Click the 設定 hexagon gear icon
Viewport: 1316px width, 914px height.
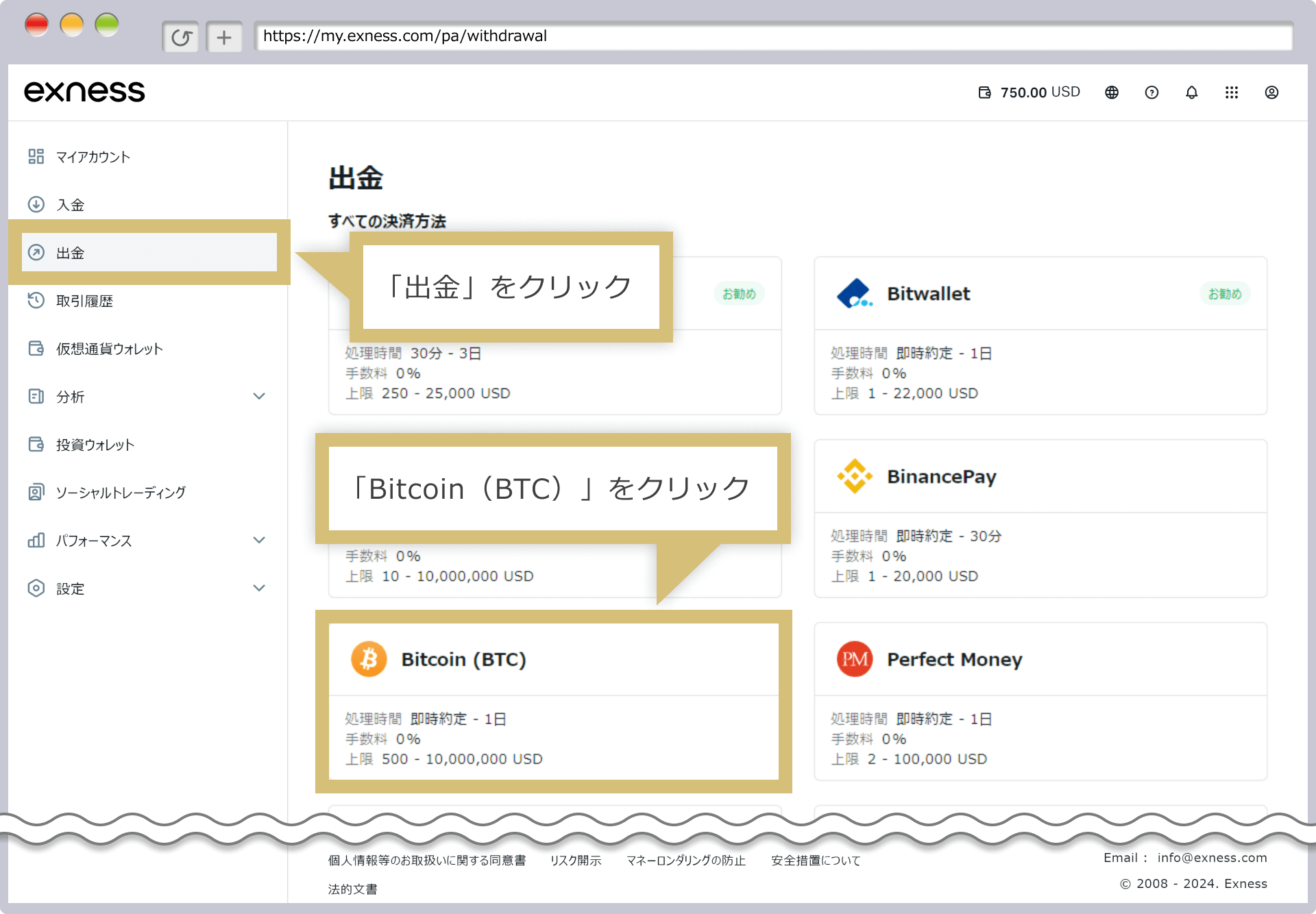tap(36, 588)
